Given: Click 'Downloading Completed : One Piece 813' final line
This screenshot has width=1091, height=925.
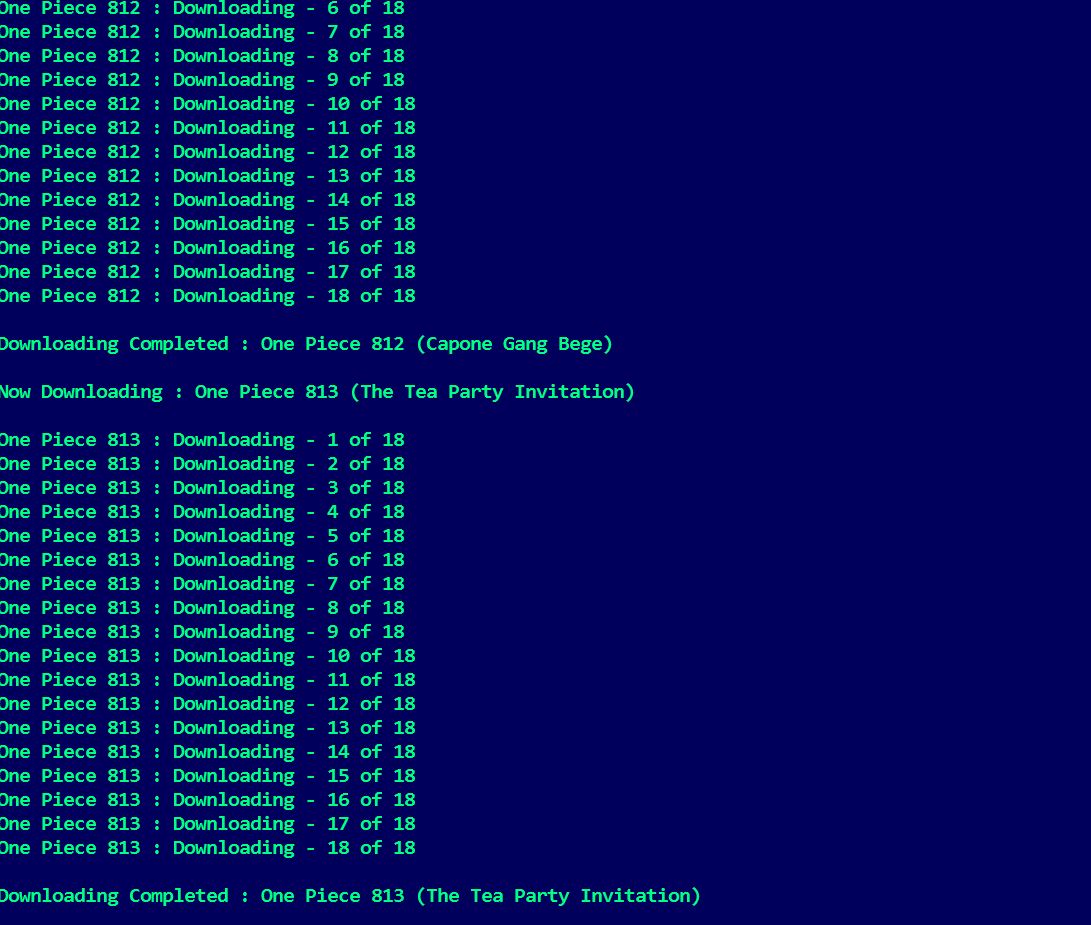Looking at the screenshot, I should click(350, 896).
